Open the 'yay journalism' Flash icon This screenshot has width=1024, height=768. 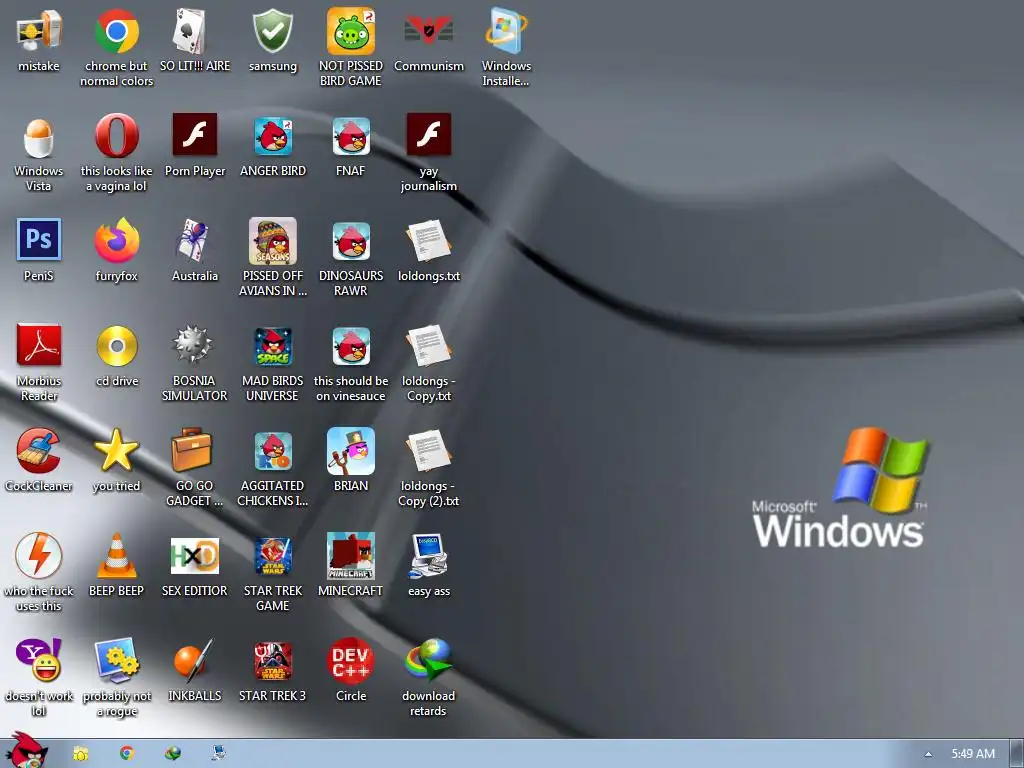(x=428, y=135)
